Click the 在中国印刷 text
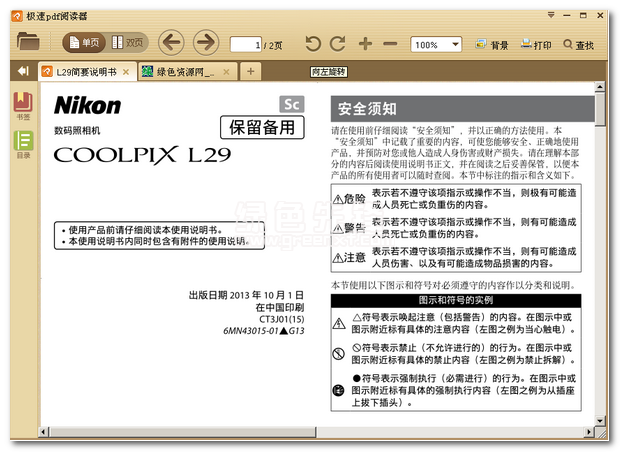620x452 pixels. [x=280, y=307]
